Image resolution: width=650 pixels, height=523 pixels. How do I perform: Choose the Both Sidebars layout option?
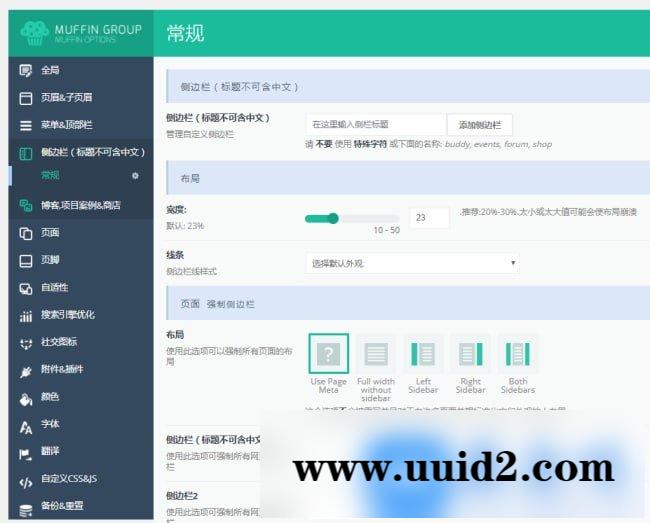point(517,354)
